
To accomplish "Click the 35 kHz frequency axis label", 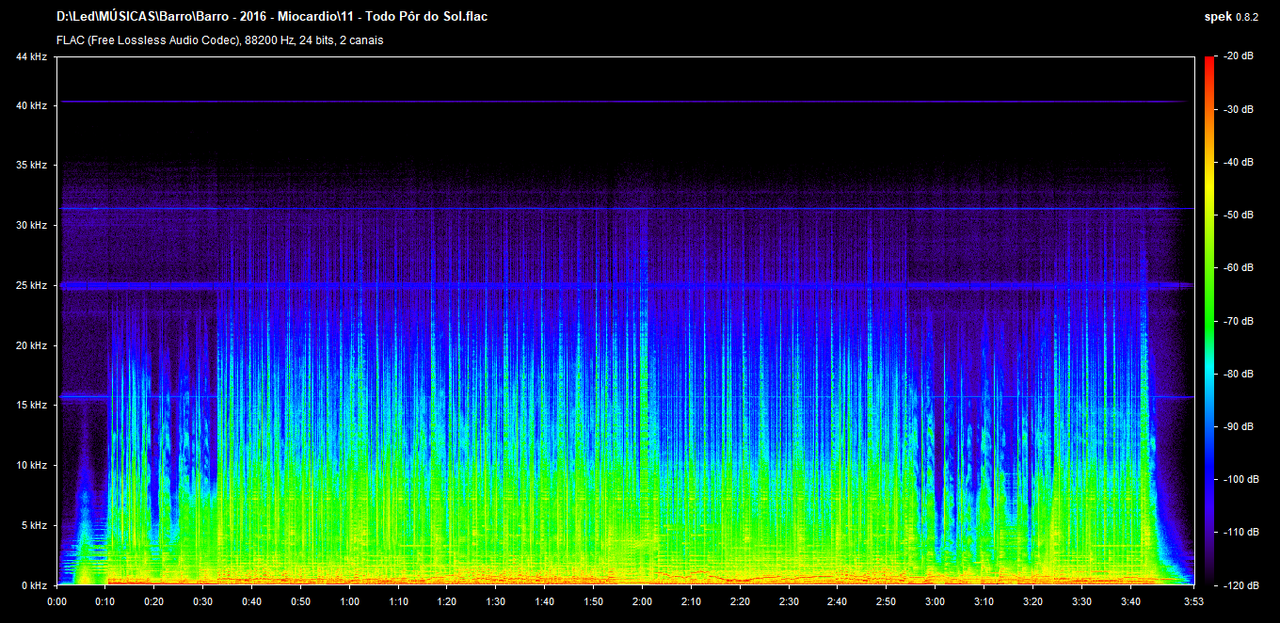I will pos(31,165).
